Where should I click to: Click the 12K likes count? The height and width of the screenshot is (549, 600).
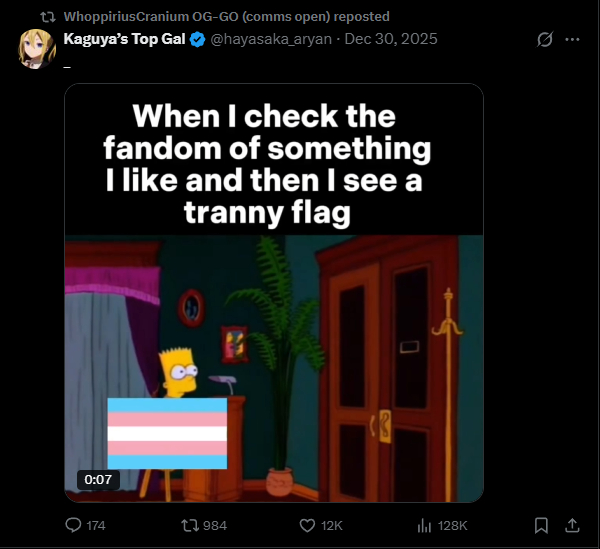pyautogui.click(x=331, y=525)
